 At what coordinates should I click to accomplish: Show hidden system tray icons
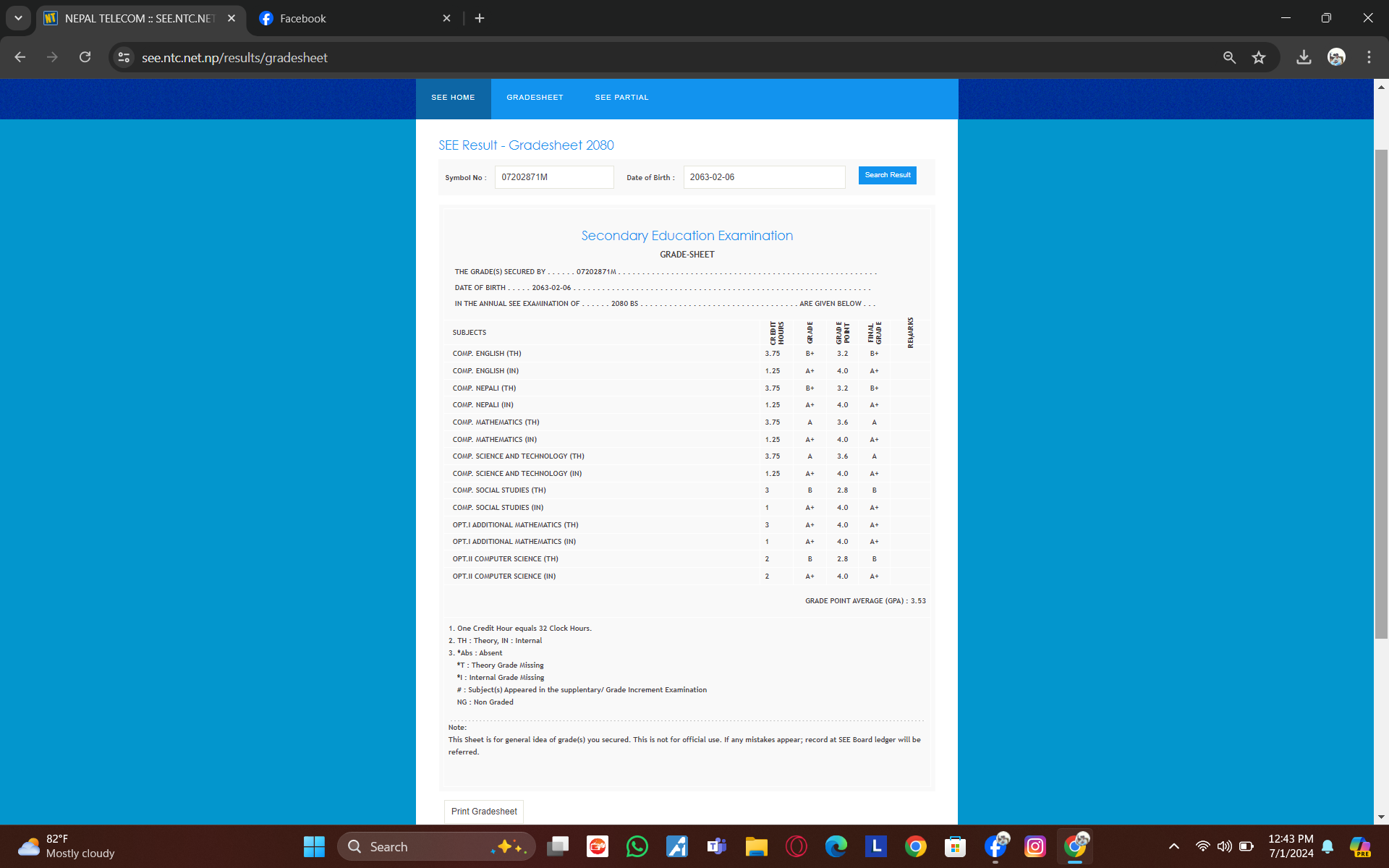point(1174,846)
